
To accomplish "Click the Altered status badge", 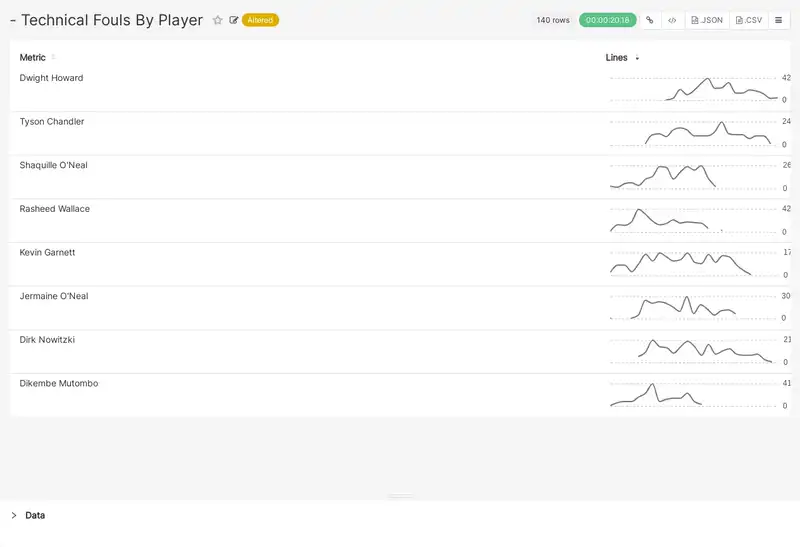I will coord(260,20).
